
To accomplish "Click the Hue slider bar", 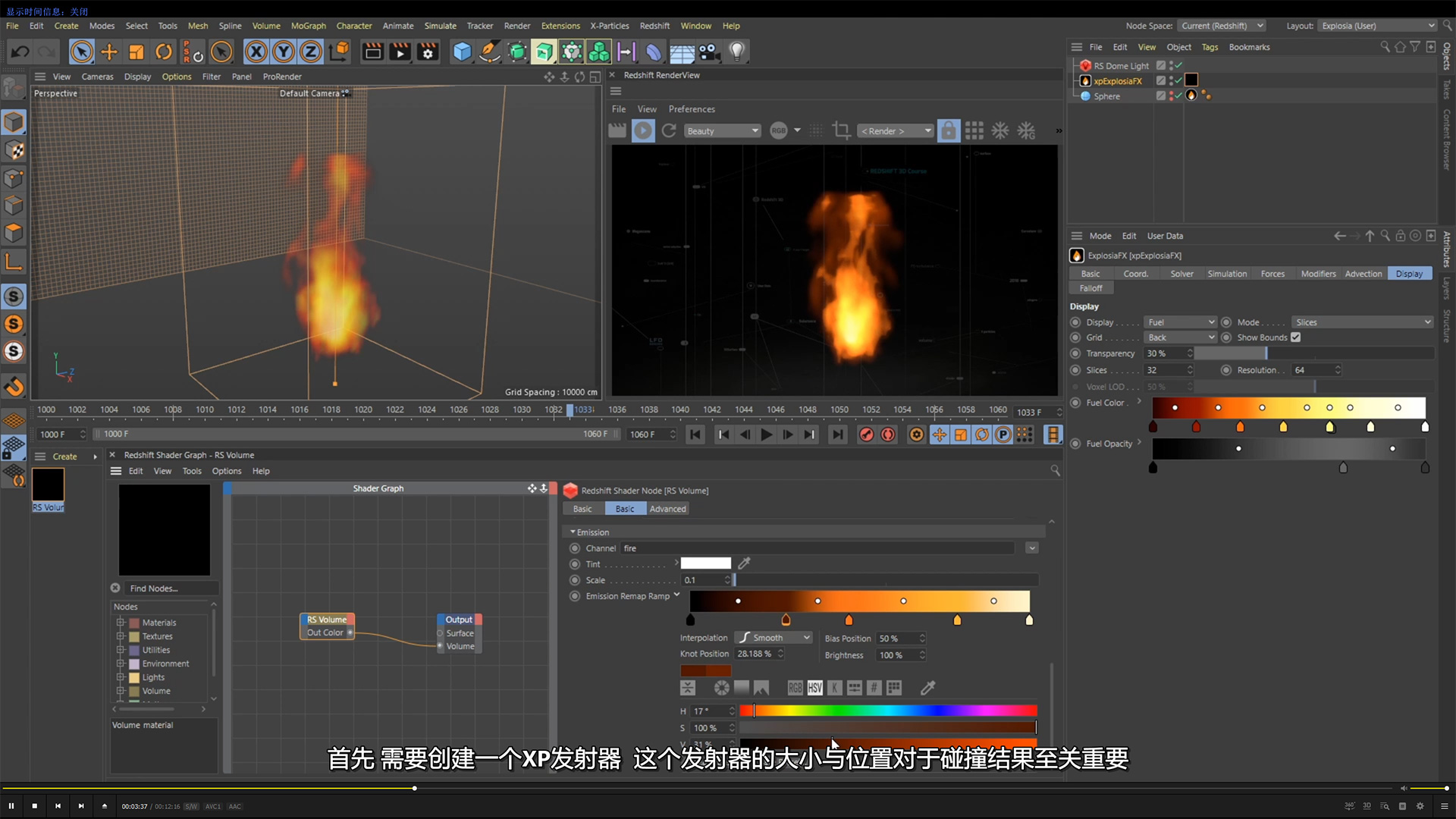I will (888, 711).
